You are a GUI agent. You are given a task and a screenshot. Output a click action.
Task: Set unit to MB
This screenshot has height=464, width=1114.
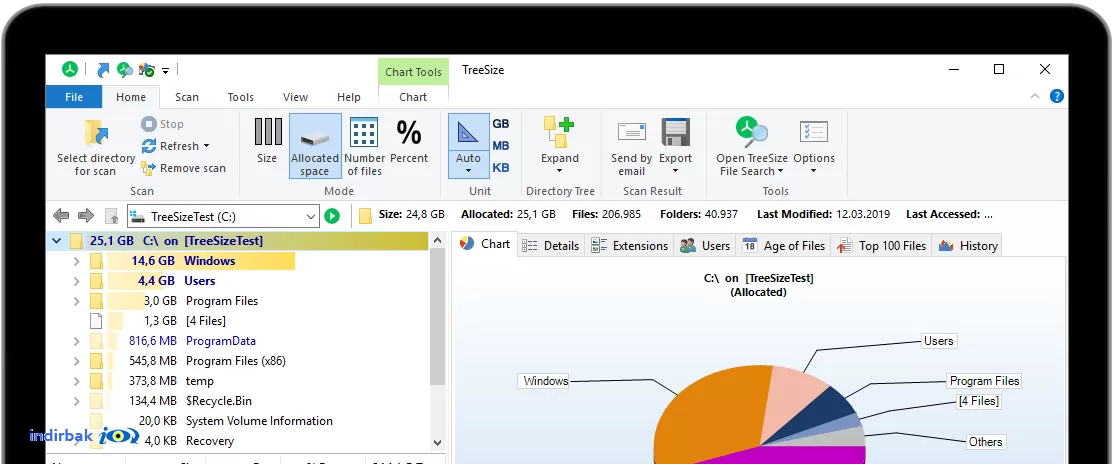tap(501, 146)
